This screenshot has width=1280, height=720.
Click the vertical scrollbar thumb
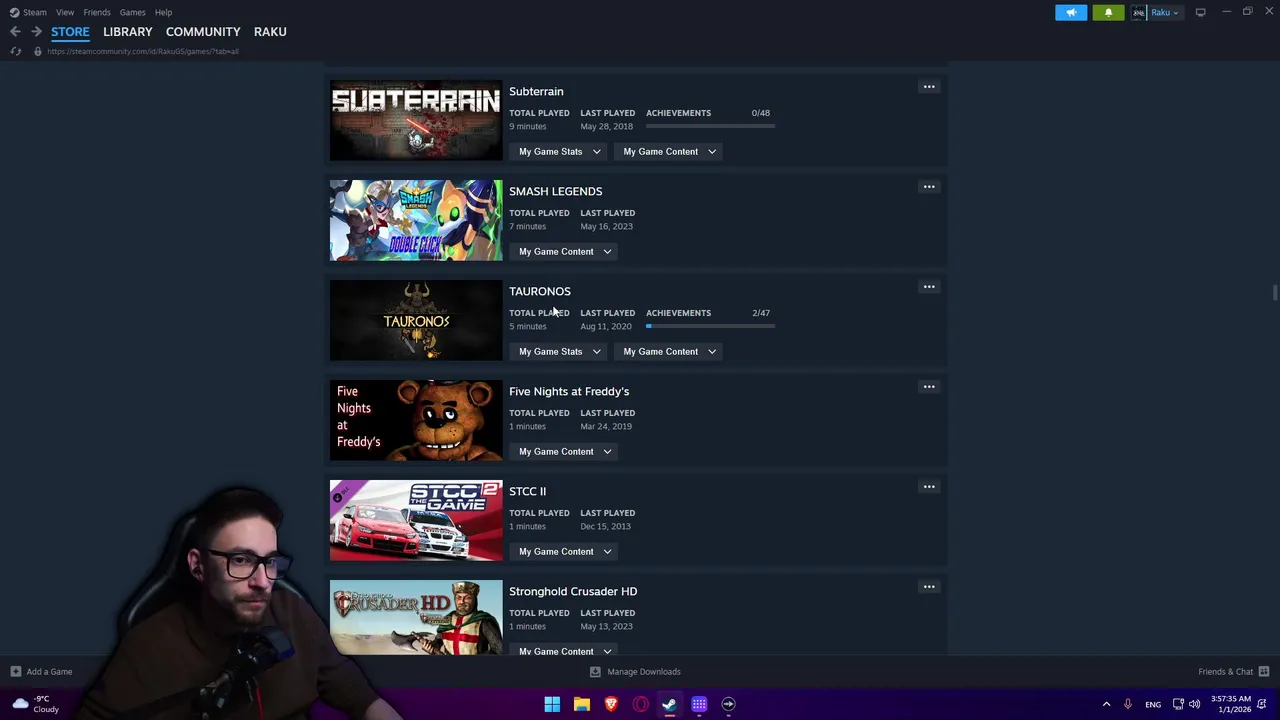click(x=1274, y=292)
